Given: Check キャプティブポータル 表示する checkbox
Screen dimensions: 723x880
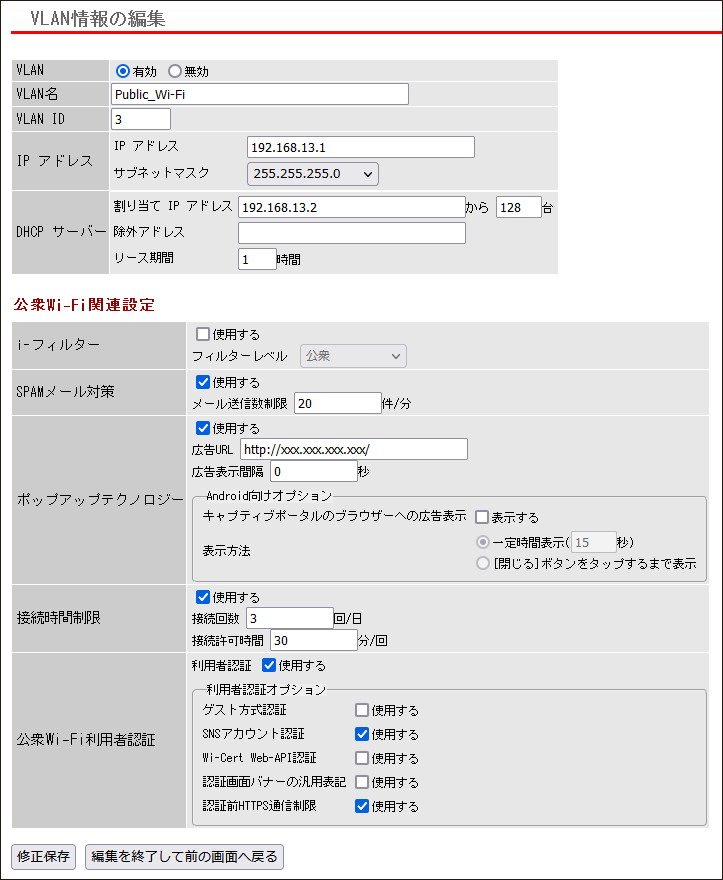Looking at the screenshot, I should click(482, 517).
